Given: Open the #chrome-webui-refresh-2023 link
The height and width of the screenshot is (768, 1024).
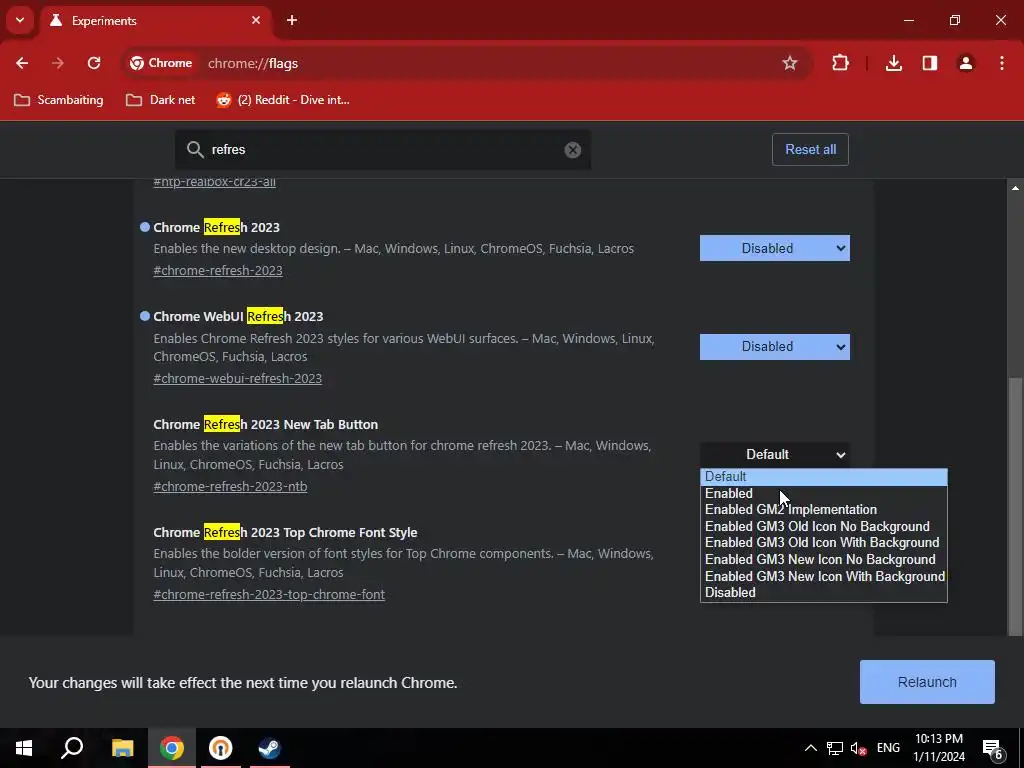Looking at the screenshot, I should tap(238, 379).
